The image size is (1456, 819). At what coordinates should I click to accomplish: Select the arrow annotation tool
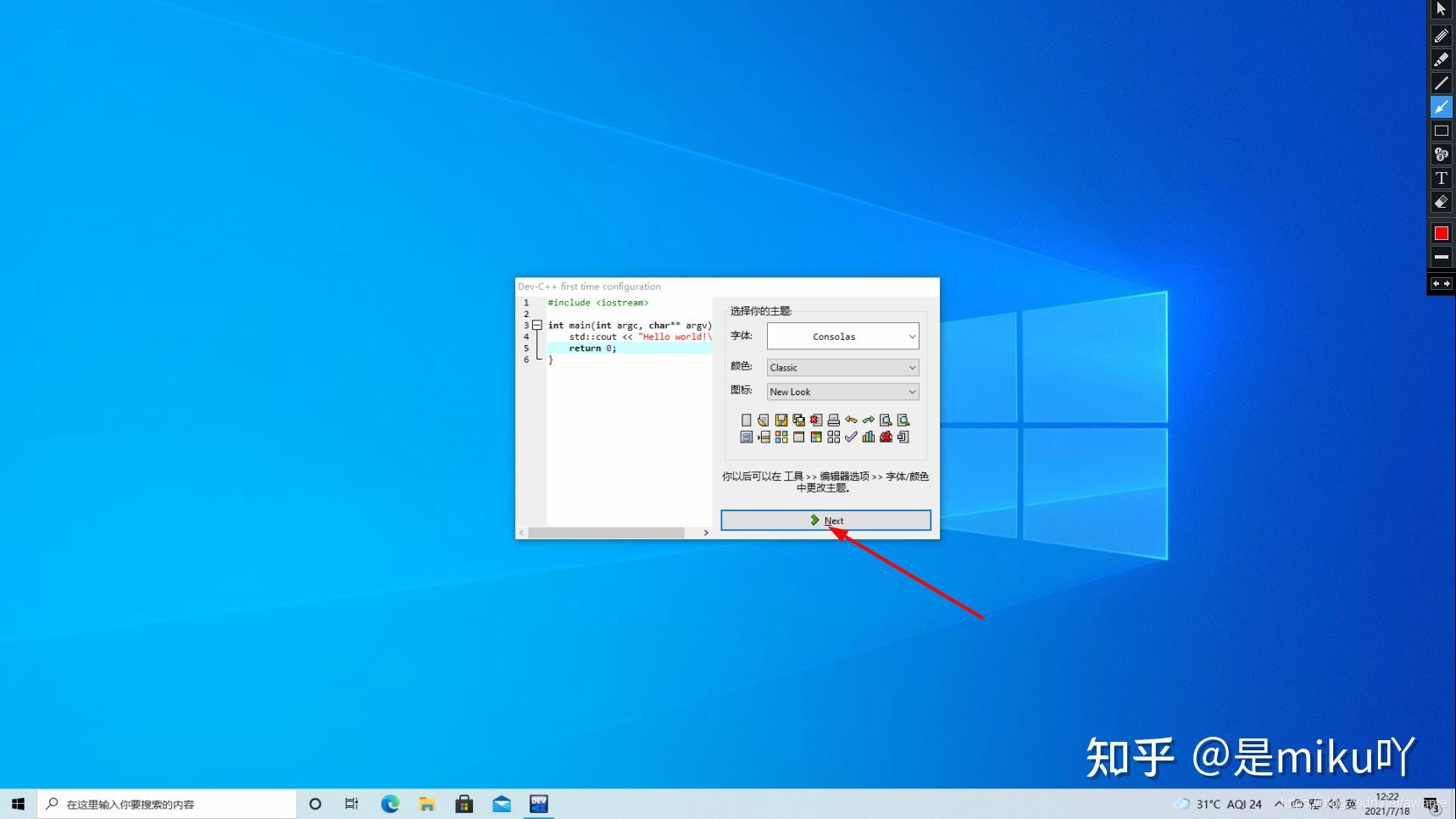(x=1442, y=107)
